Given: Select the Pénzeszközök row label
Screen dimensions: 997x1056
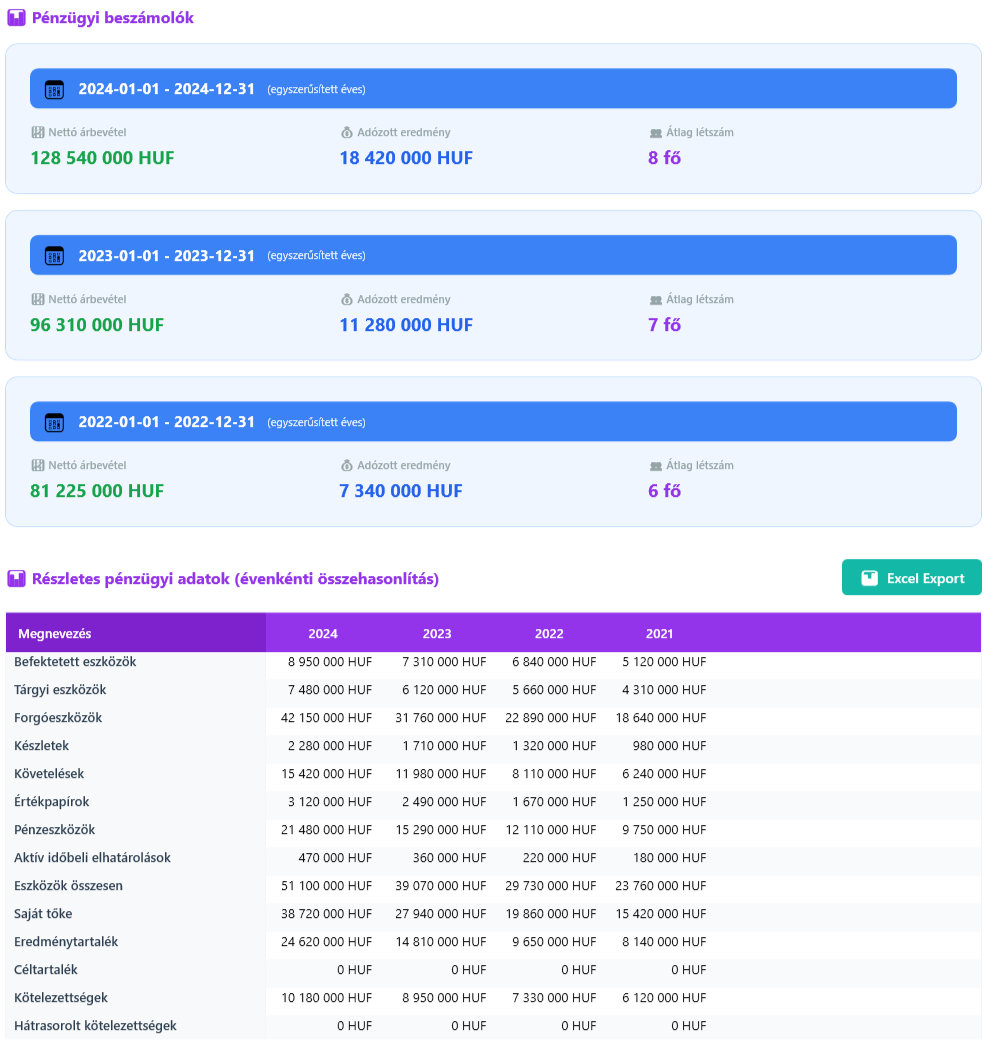Looking at the screenshot, I should tap(55, 830).
